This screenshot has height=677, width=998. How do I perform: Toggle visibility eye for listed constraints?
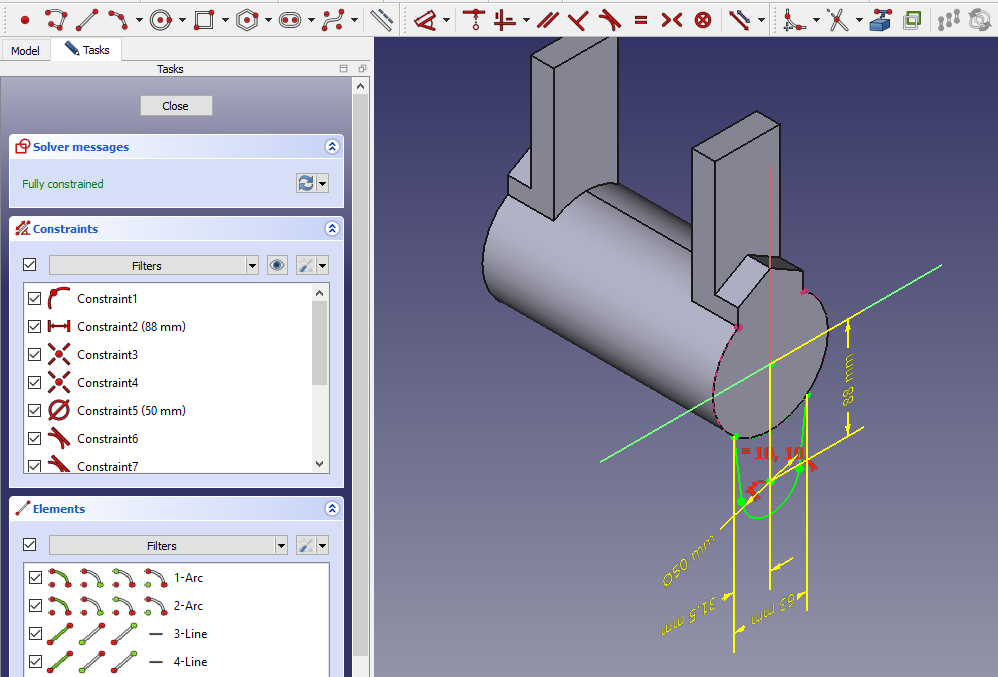click(277, 266)
